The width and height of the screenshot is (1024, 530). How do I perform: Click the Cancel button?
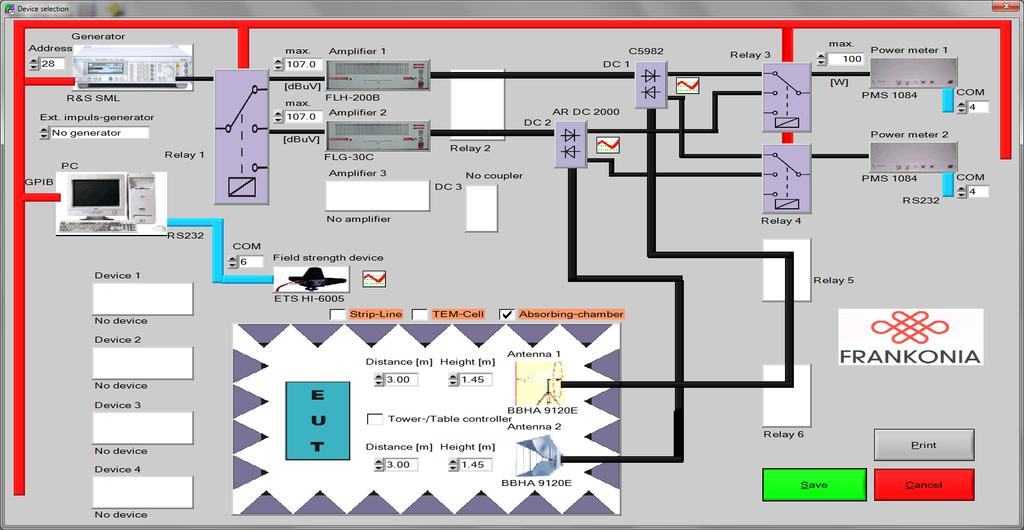pyautogui.click(x=924, y=485)
